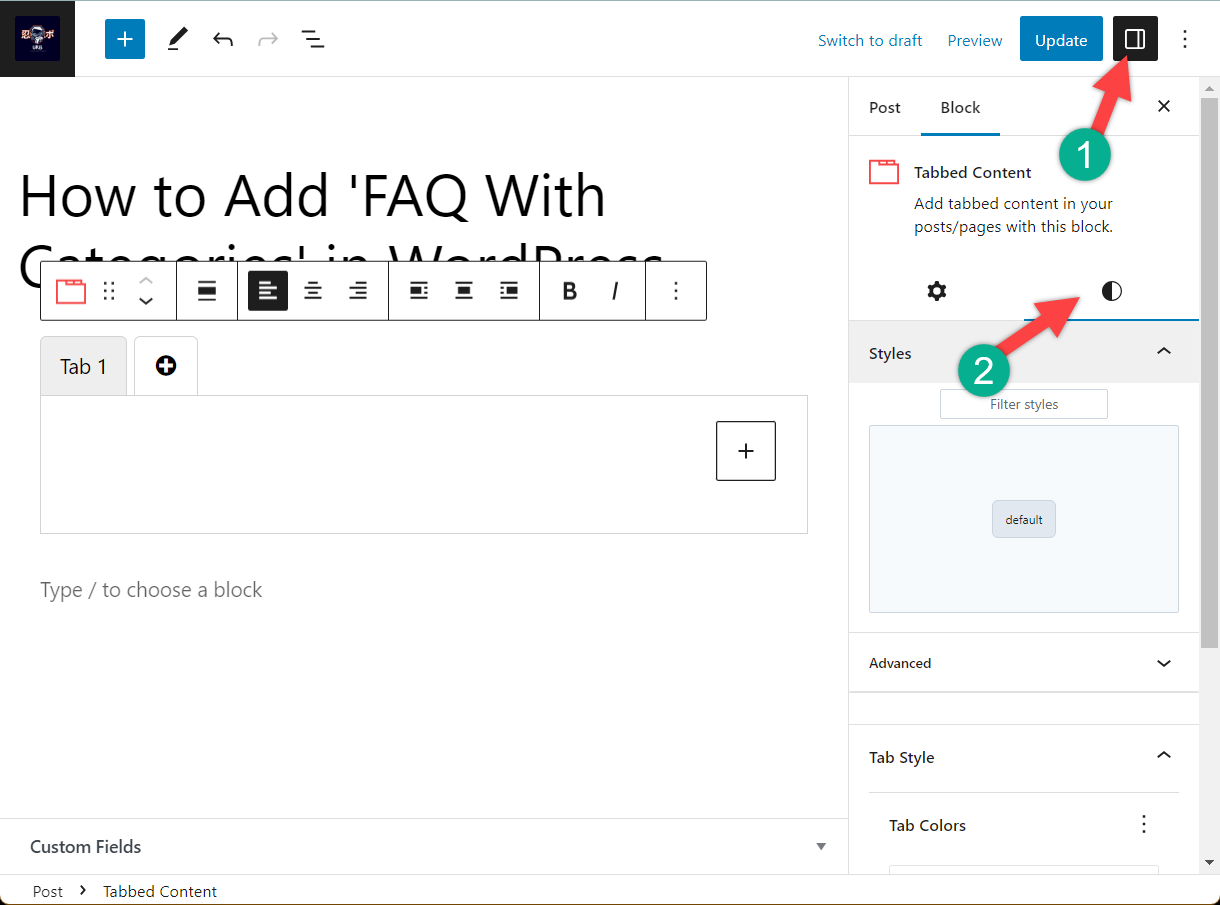Align text left in block toolbar
Image resolution: width=1220 pixels, height=905 pixels.
tap(268, 291)
